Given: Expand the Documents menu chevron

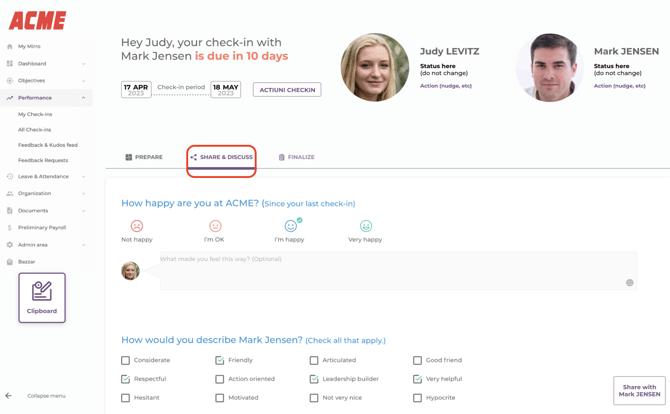Looking at the screenshot, I should click(83, 211).
